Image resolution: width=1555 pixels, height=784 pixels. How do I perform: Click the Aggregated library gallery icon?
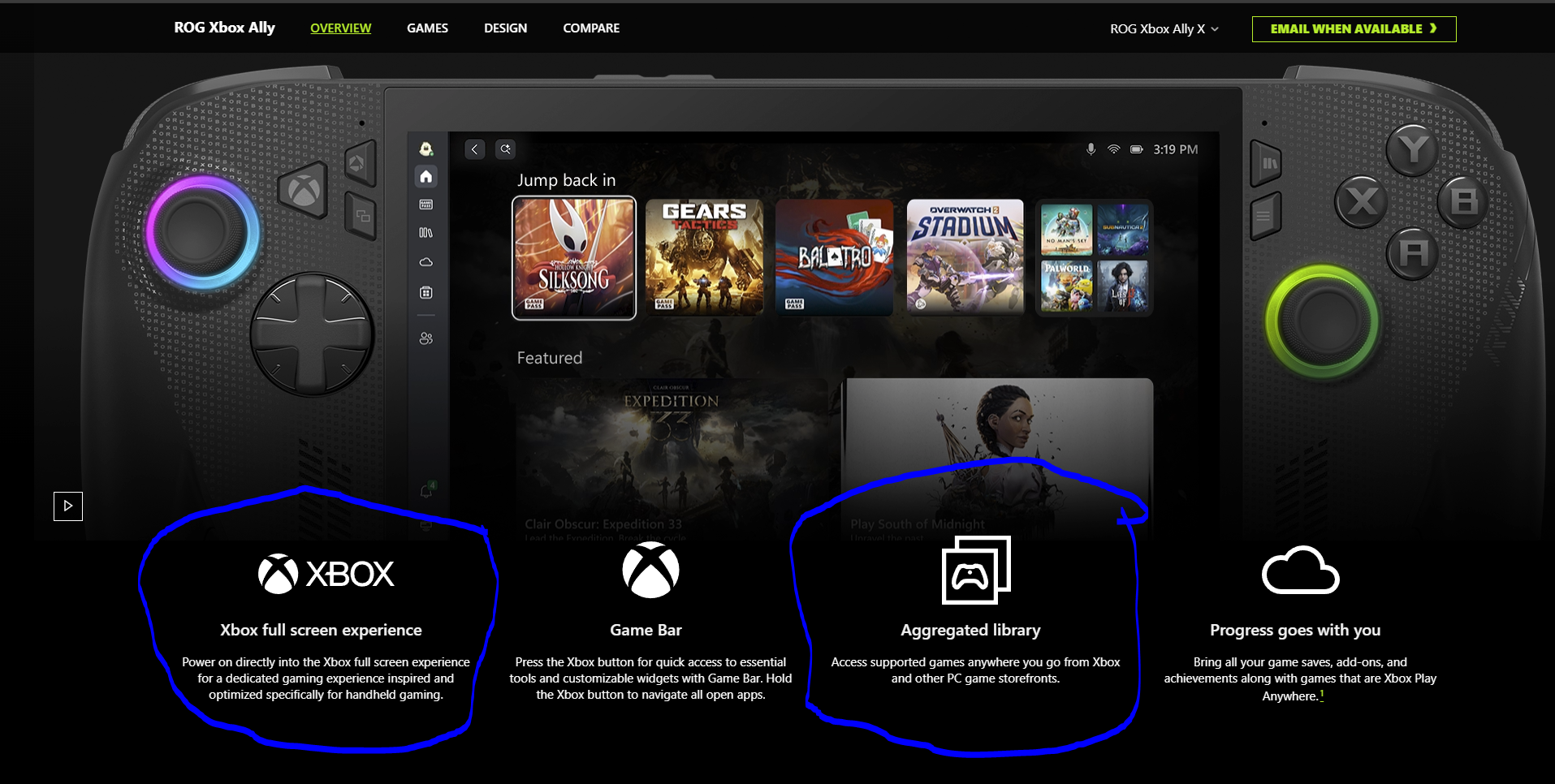tap(975, 570)
